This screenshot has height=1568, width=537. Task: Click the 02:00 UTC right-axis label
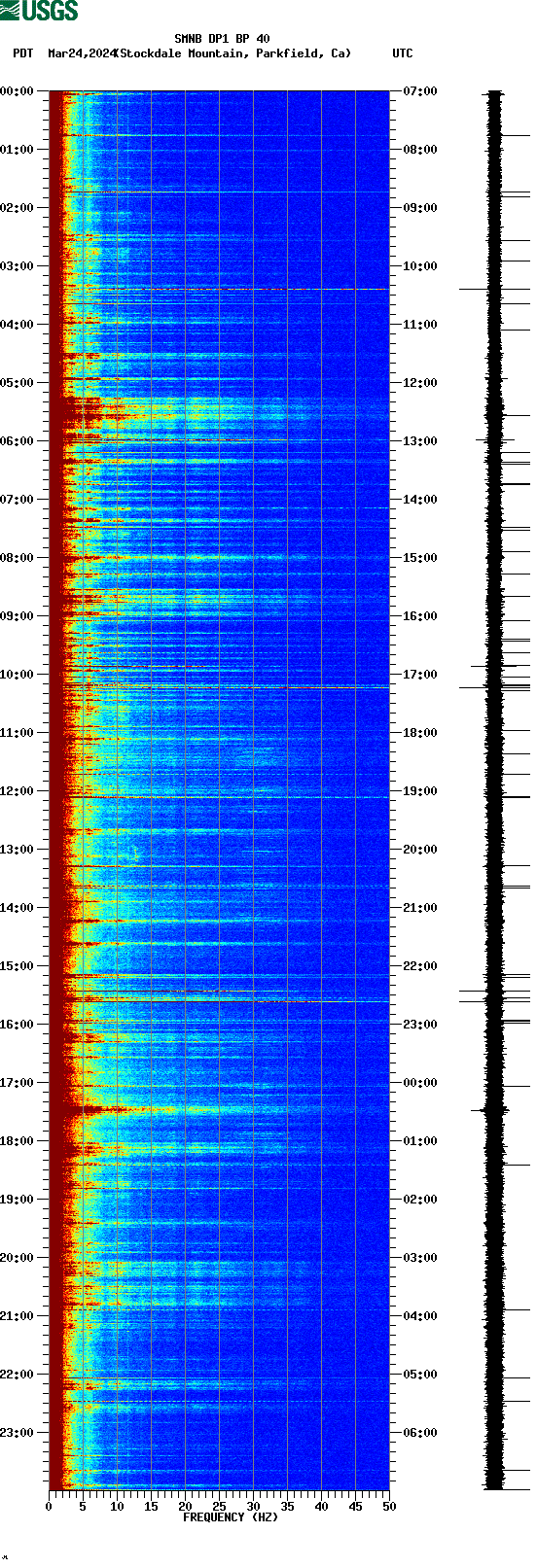(x=420, y=1200)
